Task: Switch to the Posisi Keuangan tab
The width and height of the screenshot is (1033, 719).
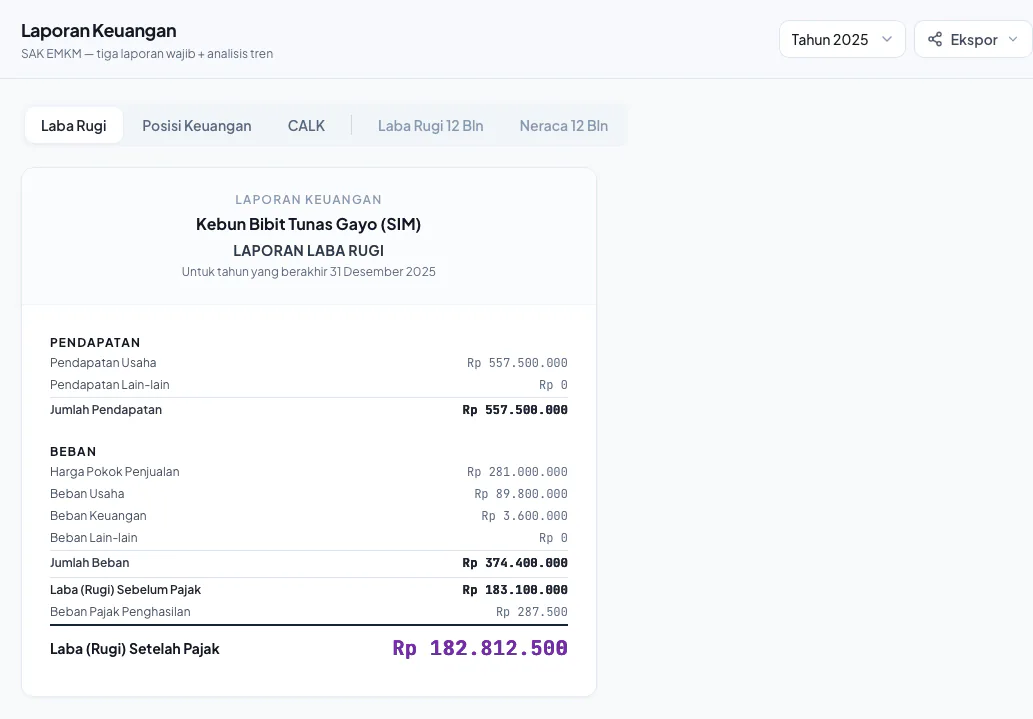Action: [x=196, y=125]
